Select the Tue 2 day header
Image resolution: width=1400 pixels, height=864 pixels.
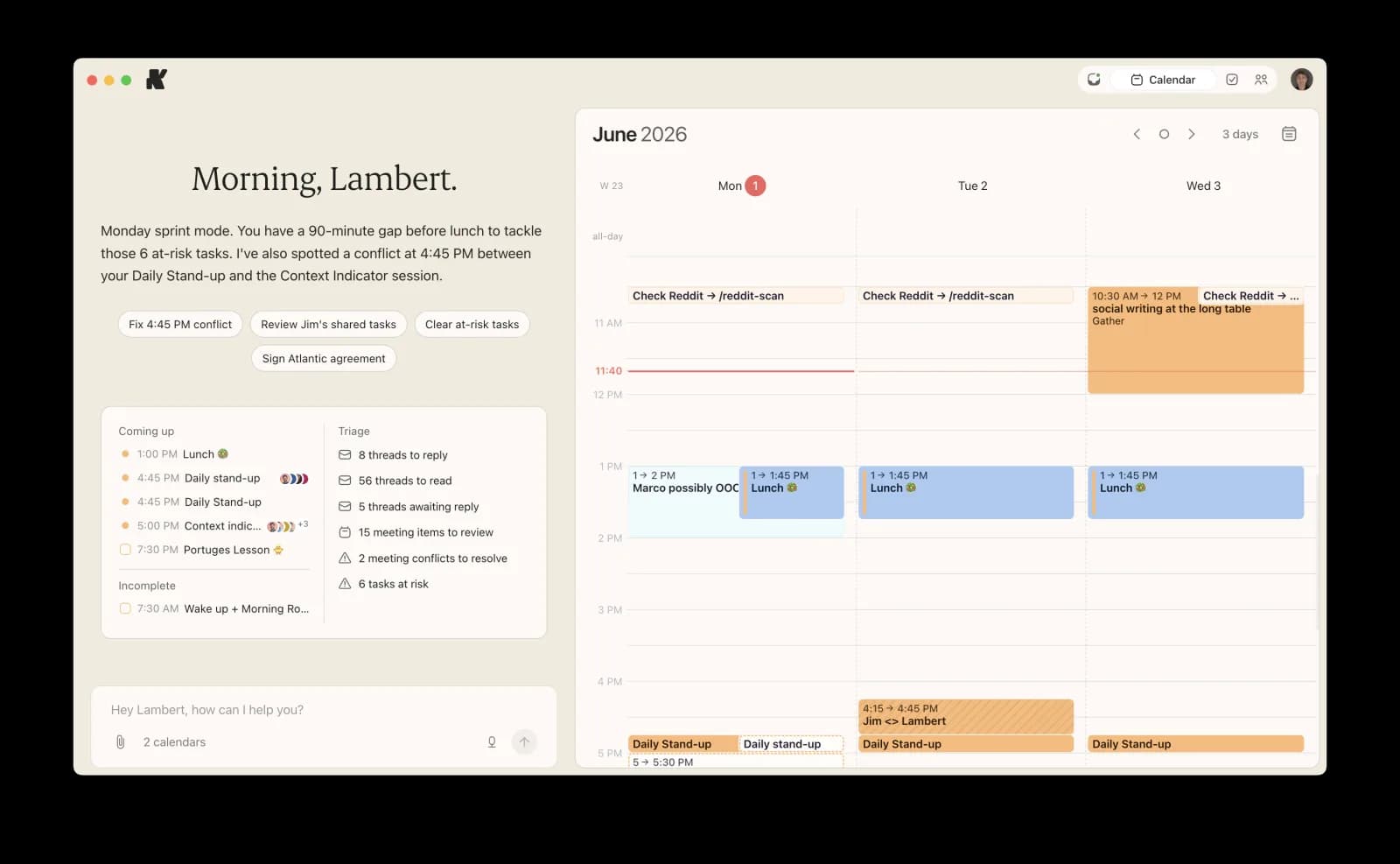click(972, 186)
